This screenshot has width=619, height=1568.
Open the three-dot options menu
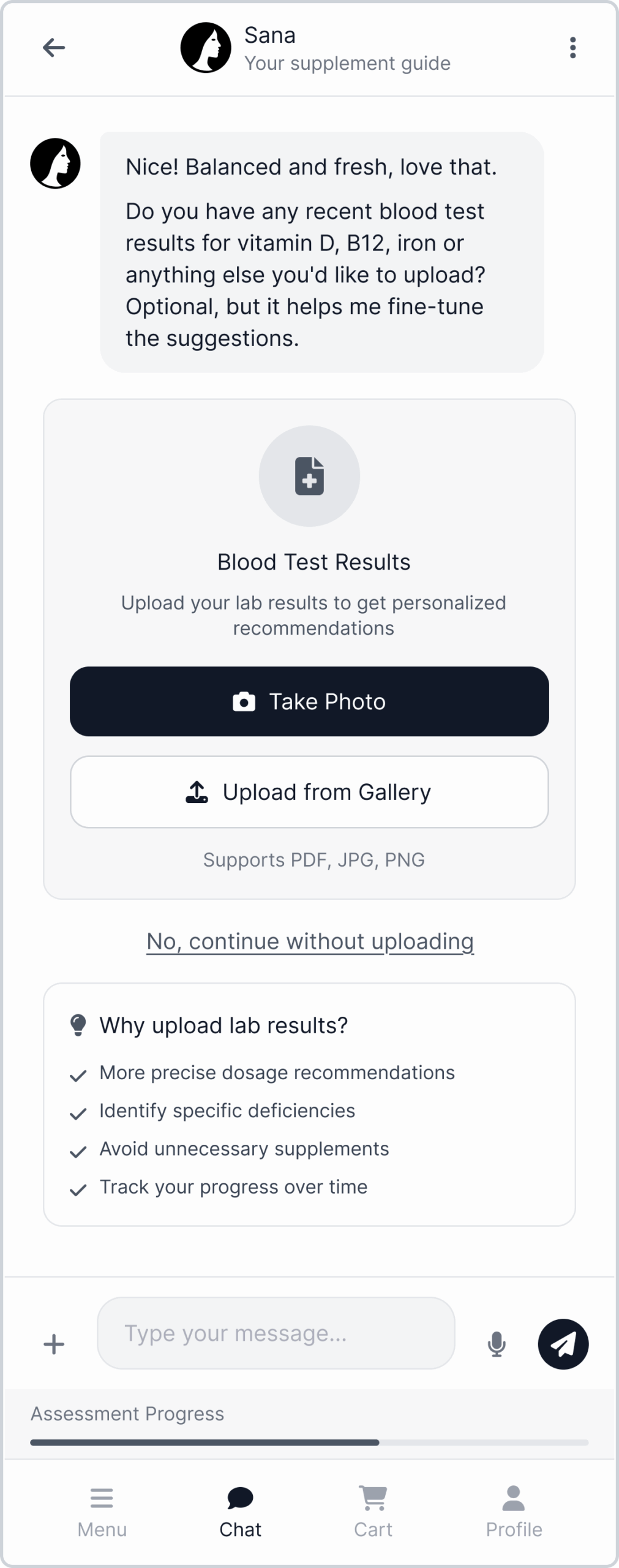click(572, 48)
